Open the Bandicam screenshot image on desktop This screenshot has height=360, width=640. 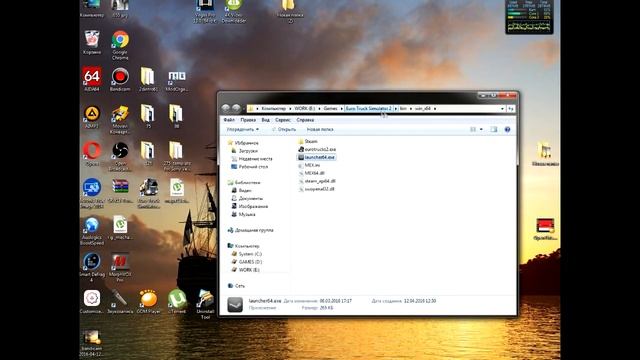coord(92,344)
